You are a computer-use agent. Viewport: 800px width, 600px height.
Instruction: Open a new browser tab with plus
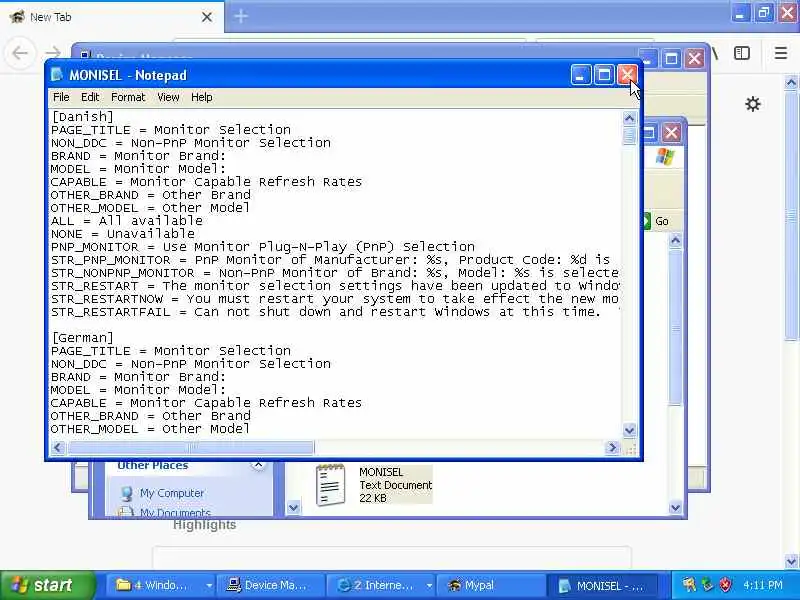point(241,16)
